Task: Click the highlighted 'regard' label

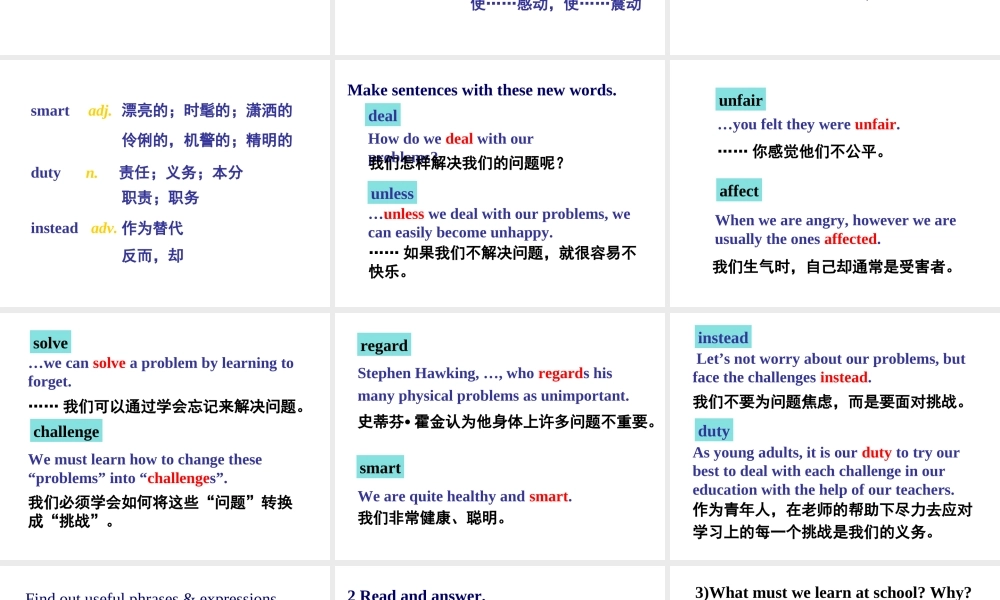Action: [384, 345]
